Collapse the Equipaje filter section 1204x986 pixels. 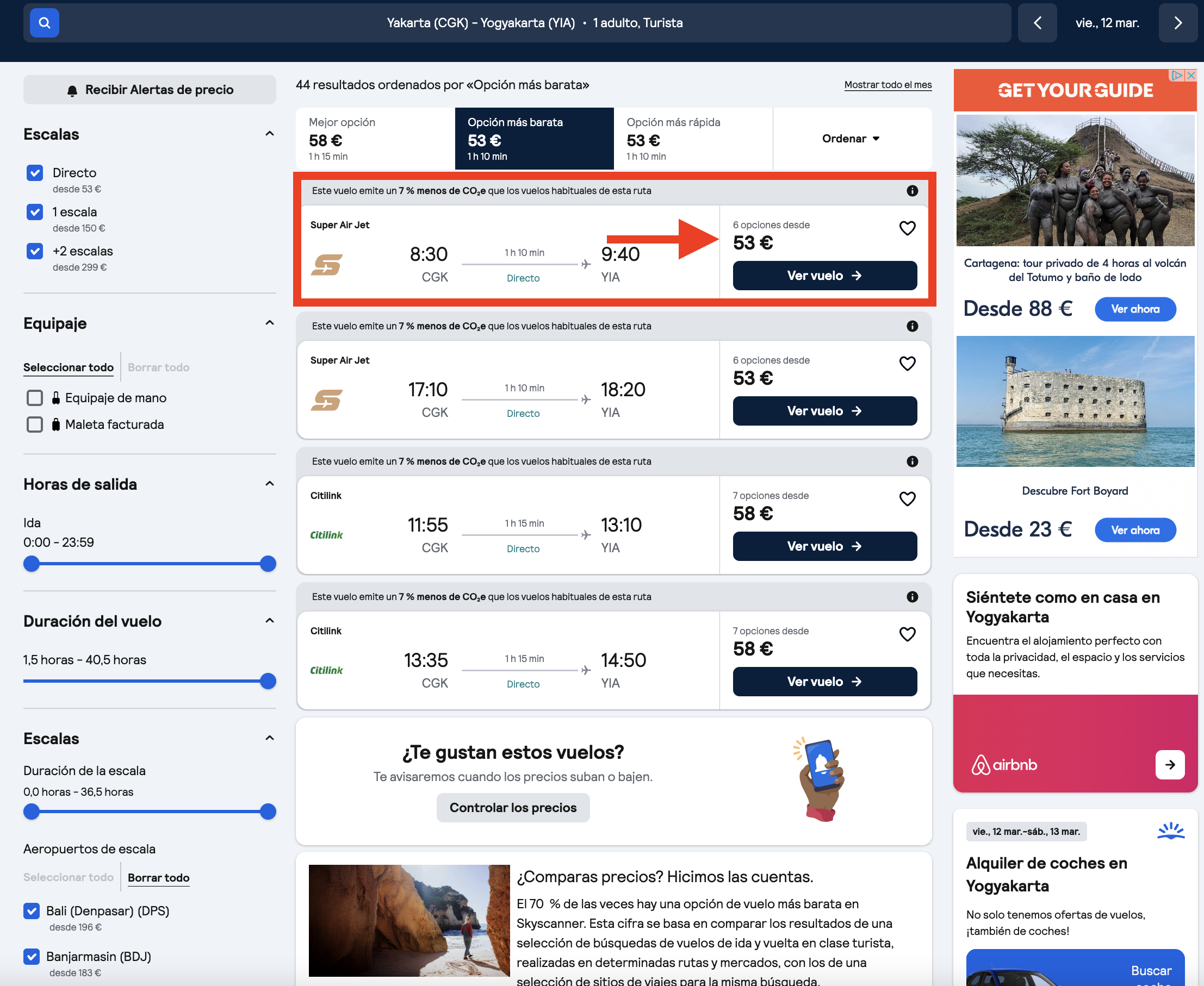coord(270,323)
